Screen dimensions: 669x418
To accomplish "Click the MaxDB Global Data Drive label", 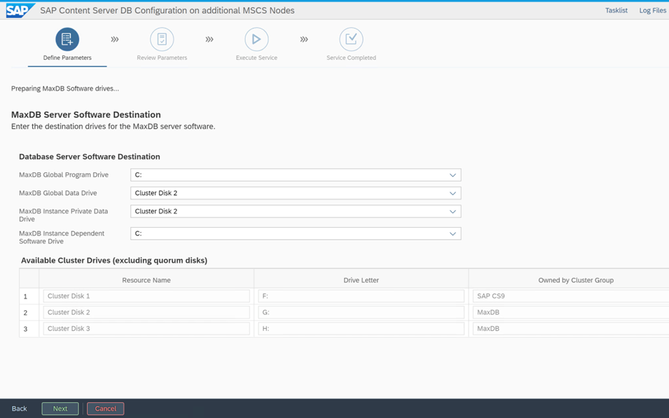I will coord(58,193).
